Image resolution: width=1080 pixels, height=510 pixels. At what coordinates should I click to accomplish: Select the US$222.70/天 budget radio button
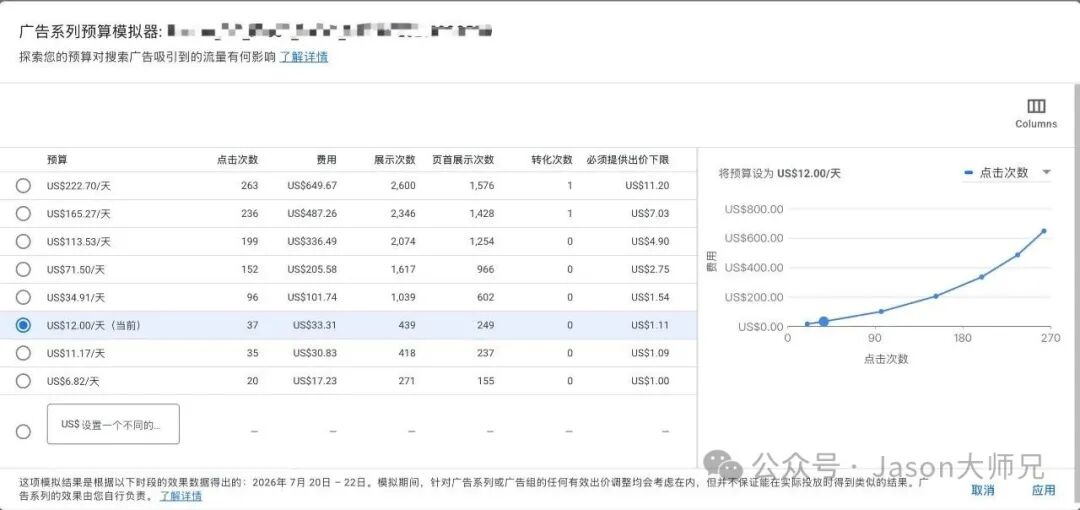pos(23,185)
